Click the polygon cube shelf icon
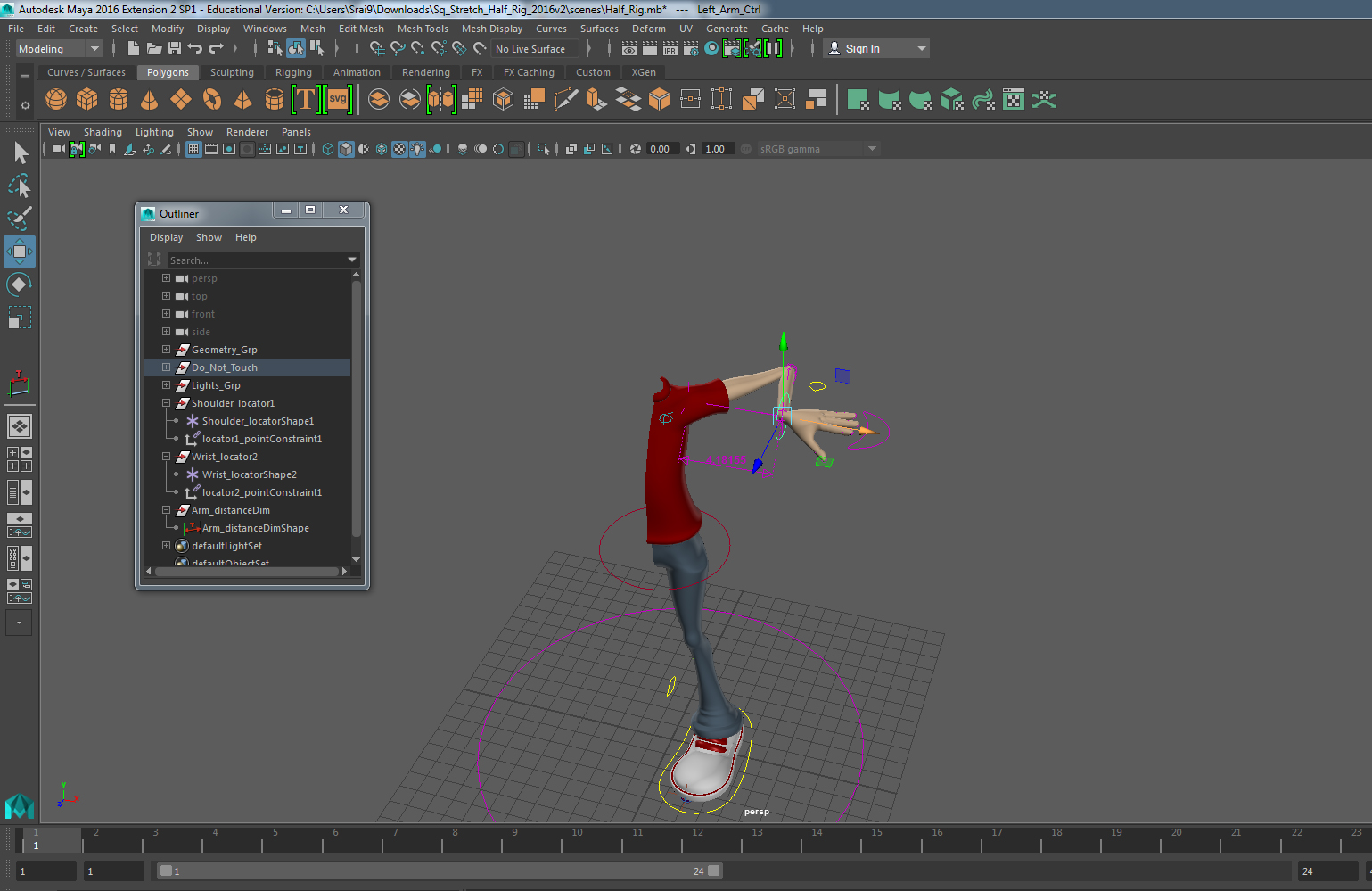This screenshot has height=891, width=1372. pos(87,99)
